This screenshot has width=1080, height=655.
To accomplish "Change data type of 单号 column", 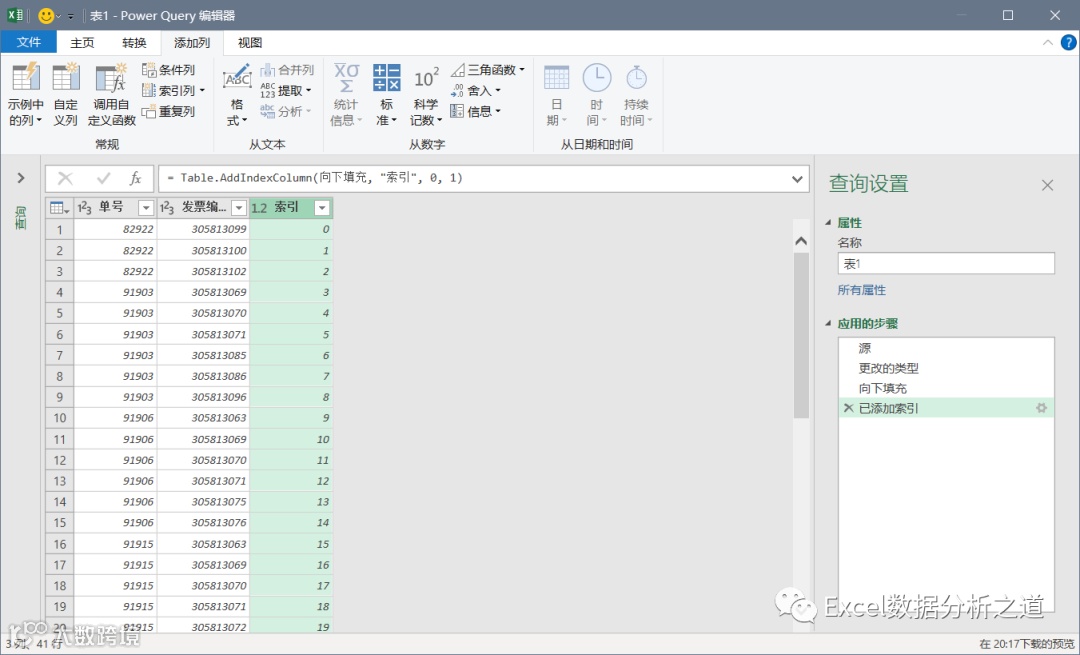I will point(84,207).
